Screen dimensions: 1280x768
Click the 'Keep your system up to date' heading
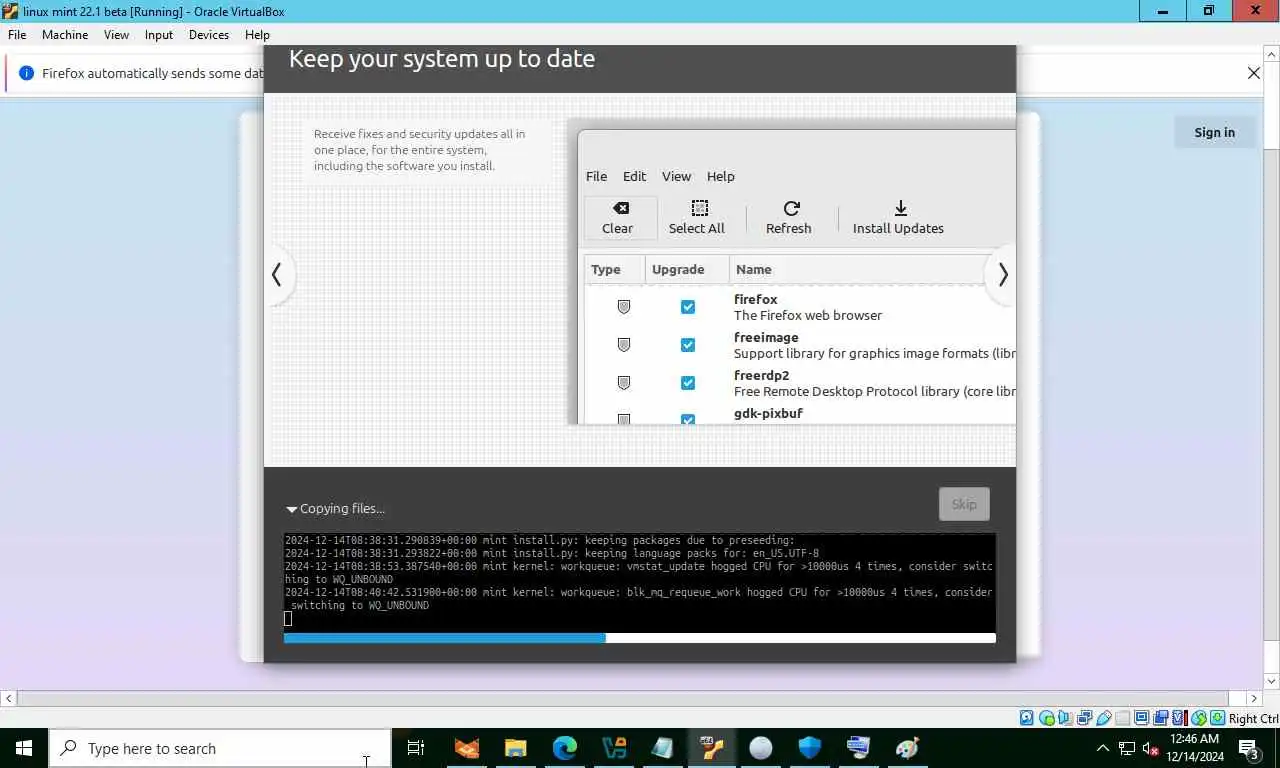click(x=442, y=59)
